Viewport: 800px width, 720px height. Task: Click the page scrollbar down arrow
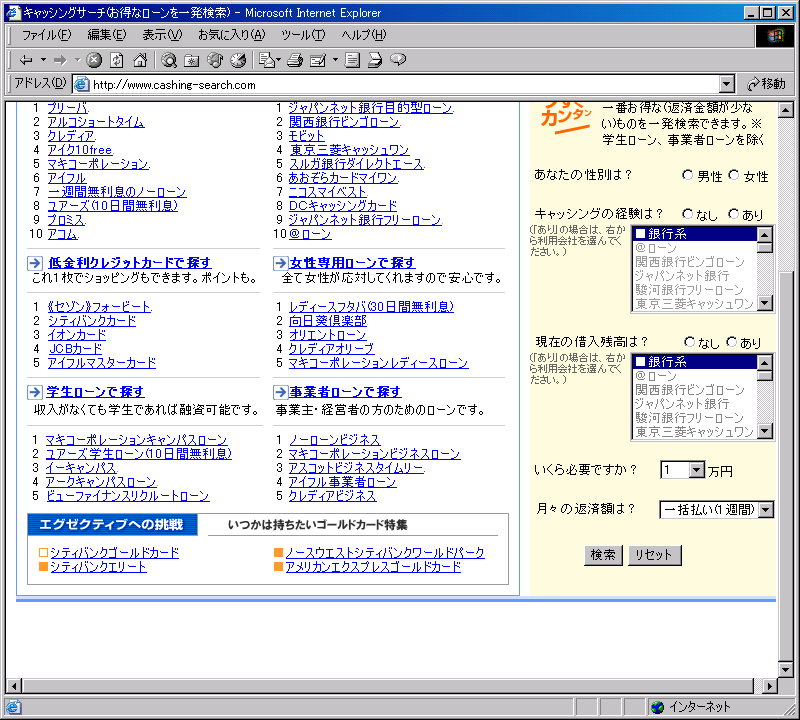(x=785, y=668)
